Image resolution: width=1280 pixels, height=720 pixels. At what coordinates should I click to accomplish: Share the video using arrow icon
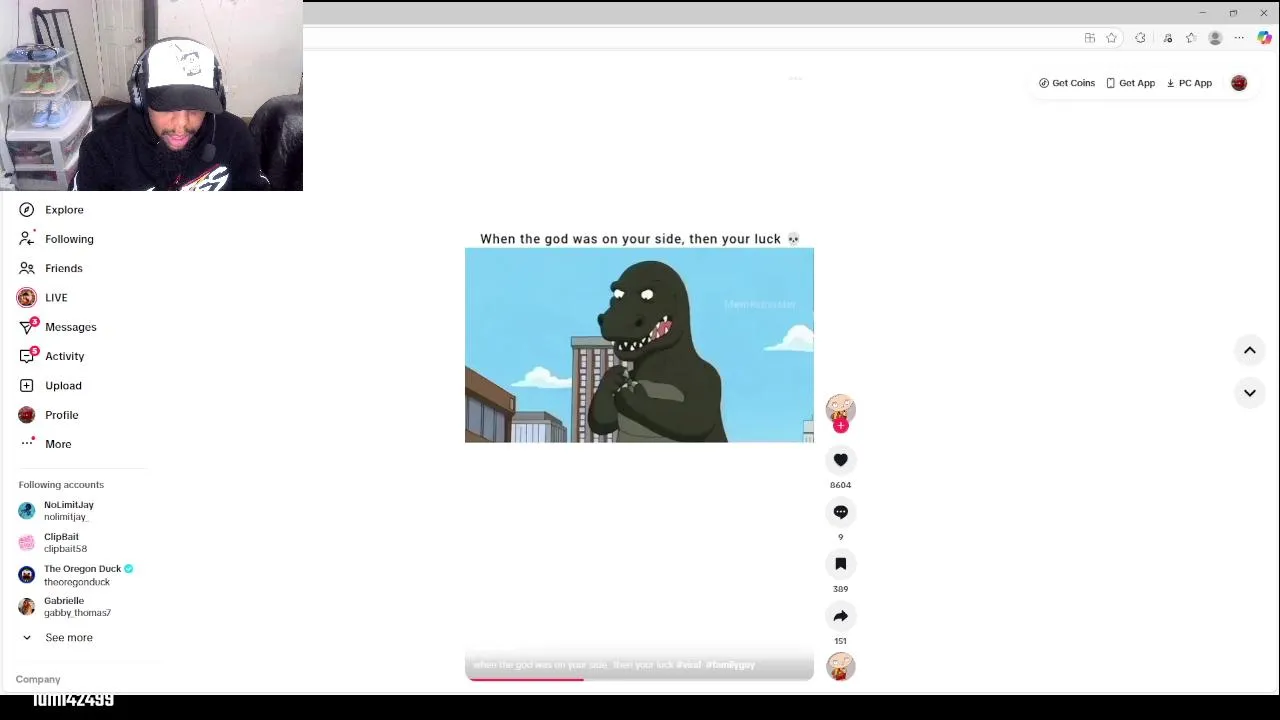841,616
